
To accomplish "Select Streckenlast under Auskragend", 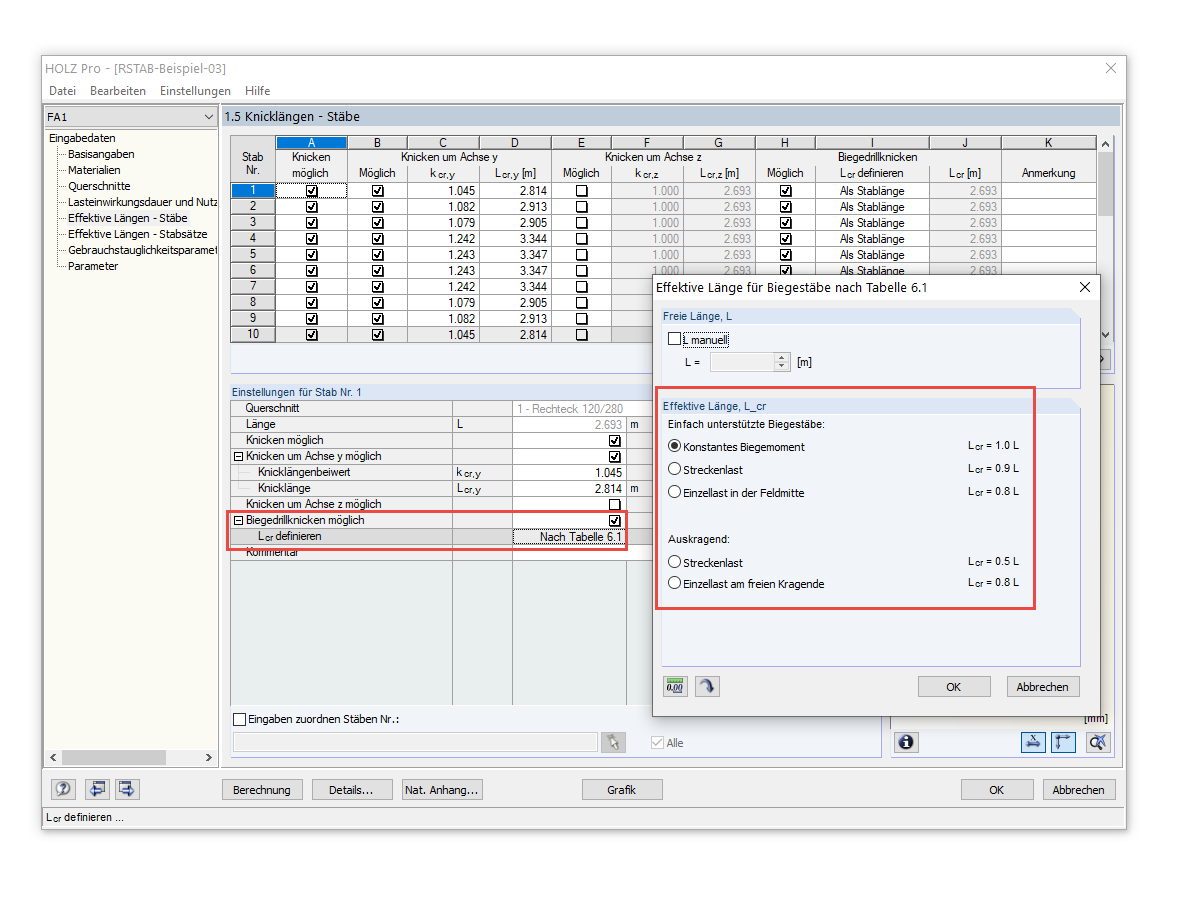I will click(675, 562).
